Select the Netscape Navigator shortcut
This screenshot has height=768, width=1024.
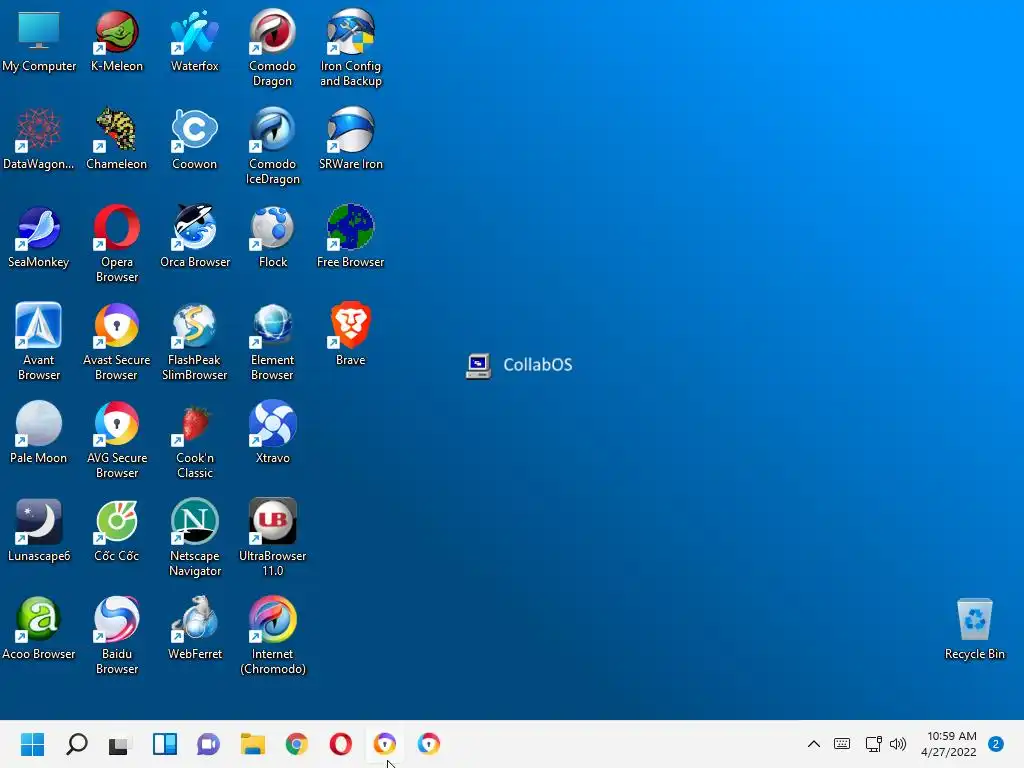[x=195, y=538]
